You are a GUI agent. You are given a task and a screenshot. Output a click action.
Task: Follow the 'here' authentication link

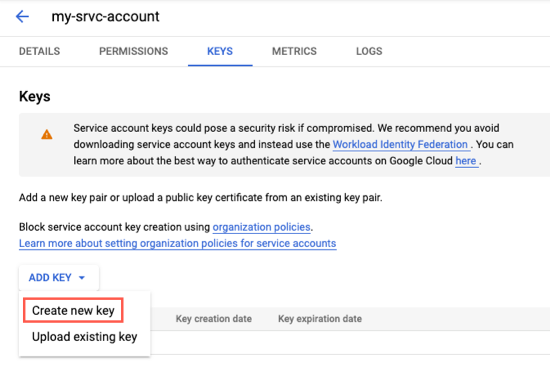pyautogui.click(x=466, y=161)
